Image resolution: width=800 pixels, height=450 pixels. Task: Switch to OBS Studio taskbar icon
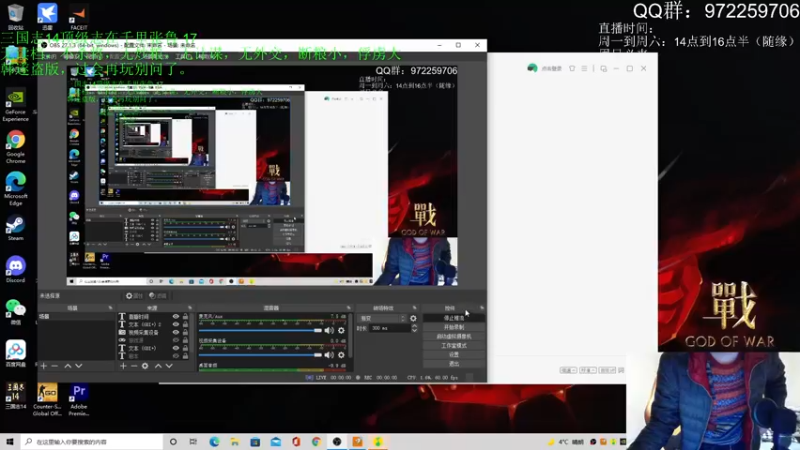point(337,442)
